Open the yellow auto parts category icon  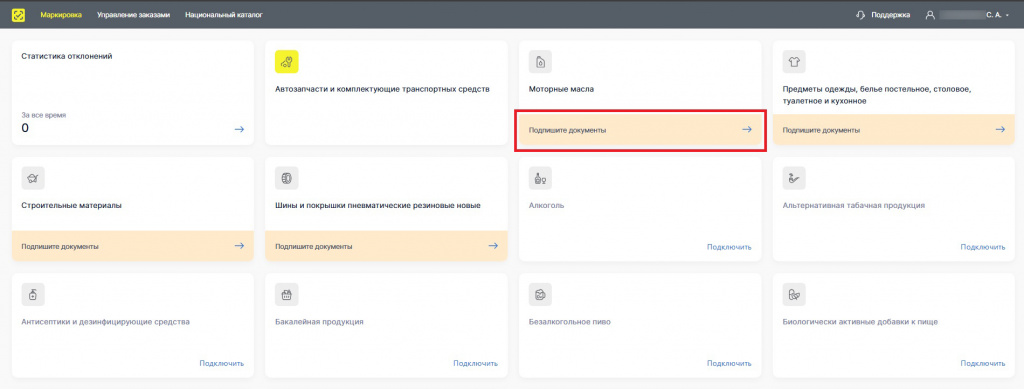pos(286,62)
